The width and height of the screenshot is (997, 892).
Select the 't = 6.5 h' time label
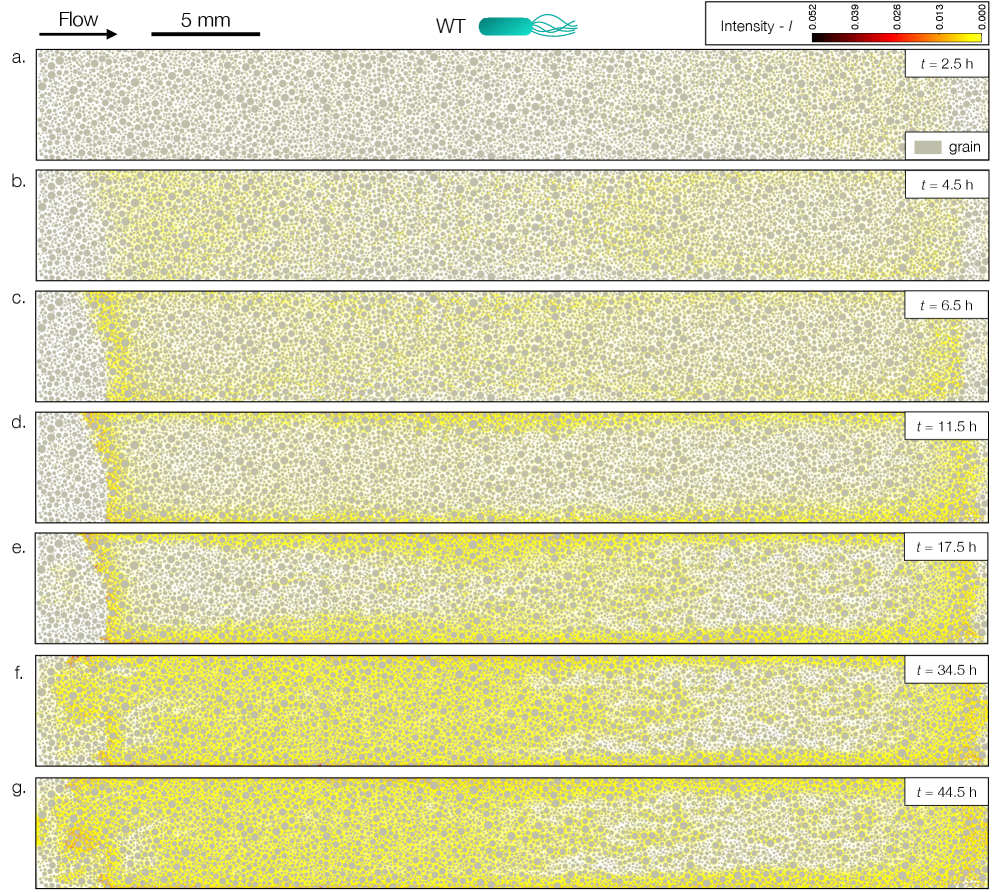tap(945, 305)
